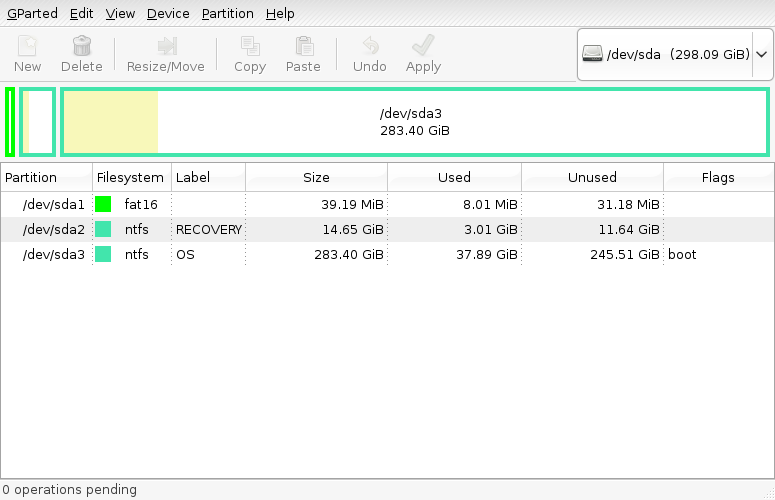Select the /dev/sda3 partition row name
This screenshot has height=500, width=775.
pos(54,254)
